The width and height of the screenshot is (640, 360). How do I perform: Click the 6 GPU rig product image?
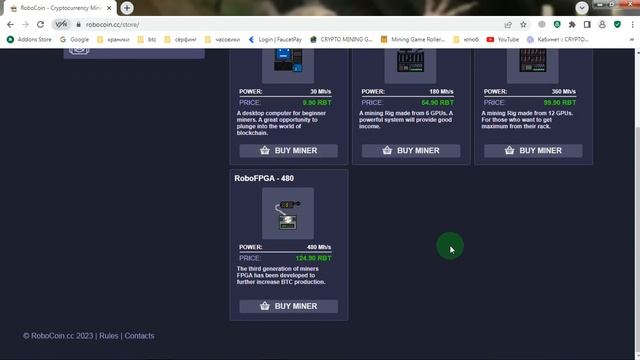click(410, 65)
